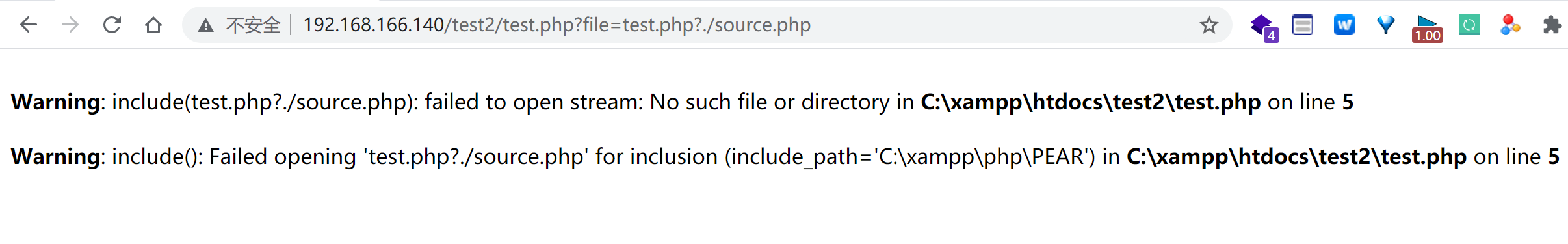Screen dimensions: 1568x244
Task: Open the speed extension showing 1.00
Action: click(x=1428, y=28)
